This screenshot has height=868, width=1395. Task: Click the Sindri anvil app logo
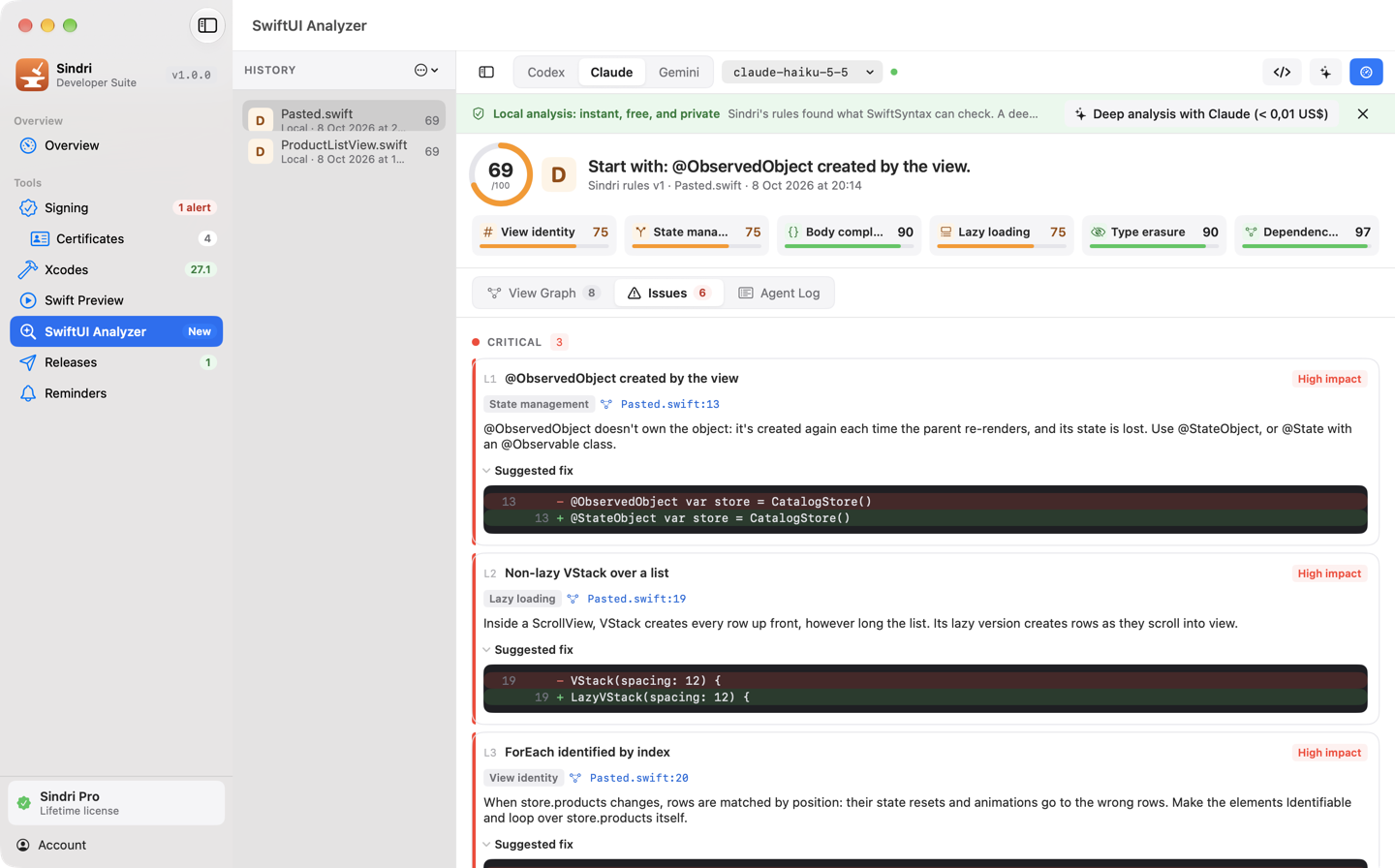coord(32,75)
